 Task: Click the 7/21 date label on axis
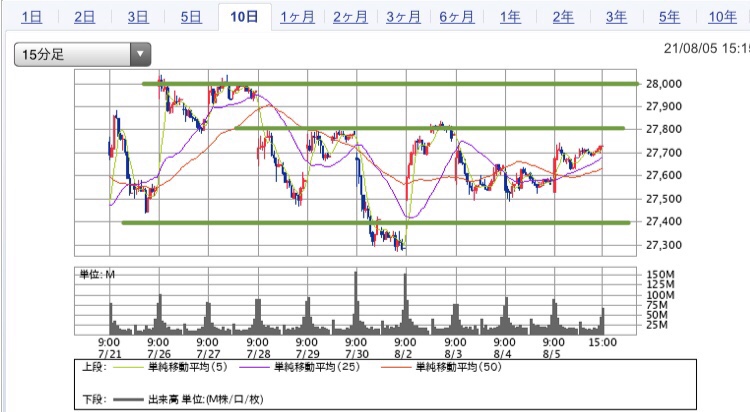[x=110, y=355]
